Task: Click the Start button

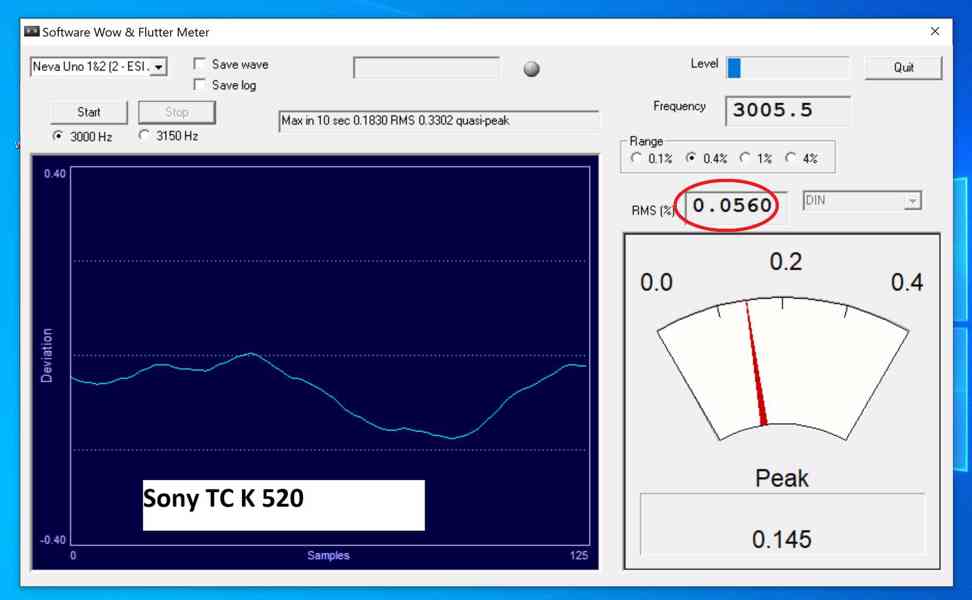Action: tap(89, 112)
